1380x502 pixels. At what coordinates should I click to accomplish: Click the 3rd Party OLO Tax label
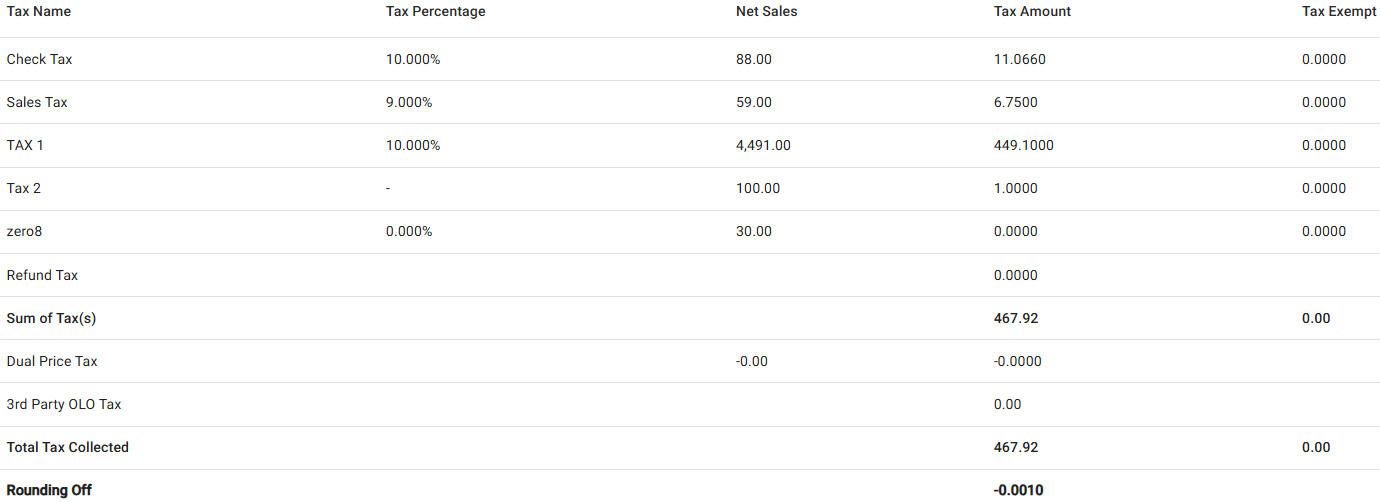[64, 404]
